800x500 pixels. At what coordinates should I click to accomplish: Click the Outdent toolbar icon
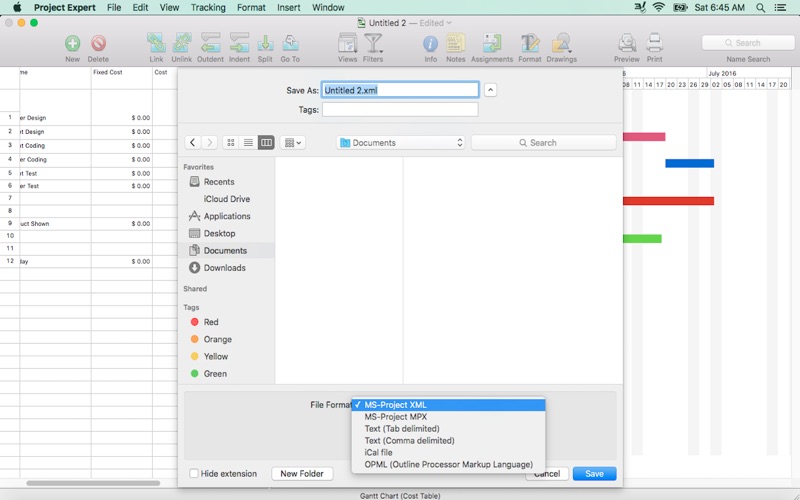[210, 43]
